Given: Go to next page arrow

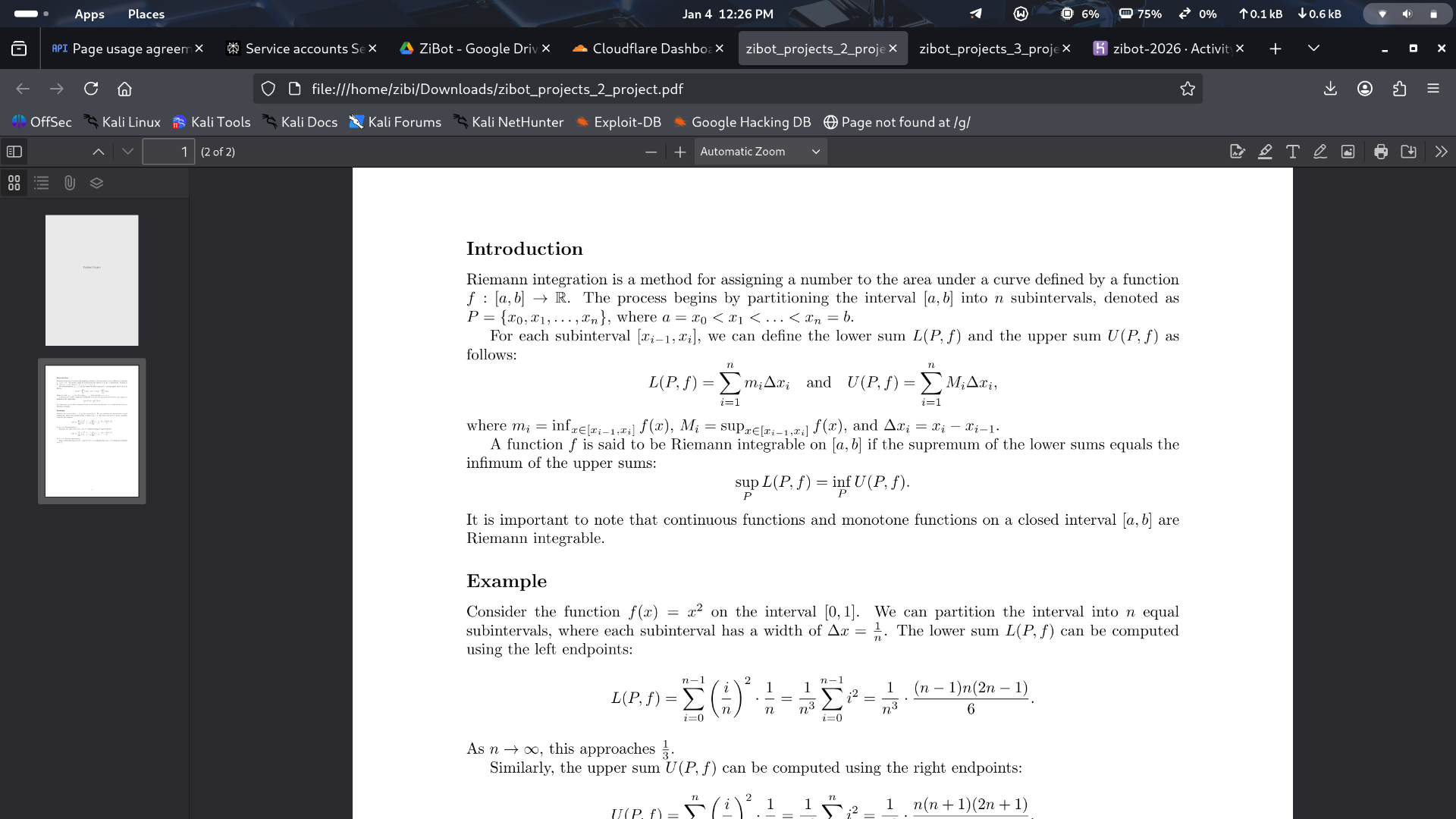Looking at the screenshot, I should pyautogui.click(x=127, y=152).
